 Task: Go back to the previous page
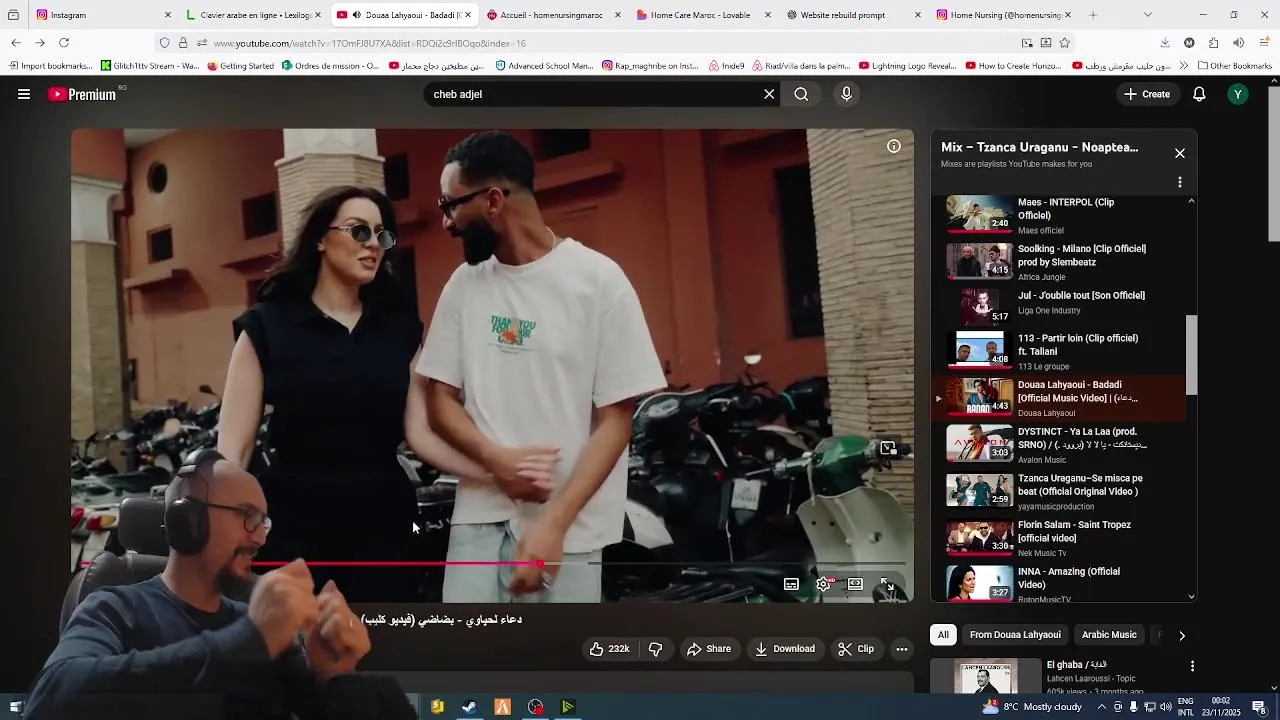point(16,43)
